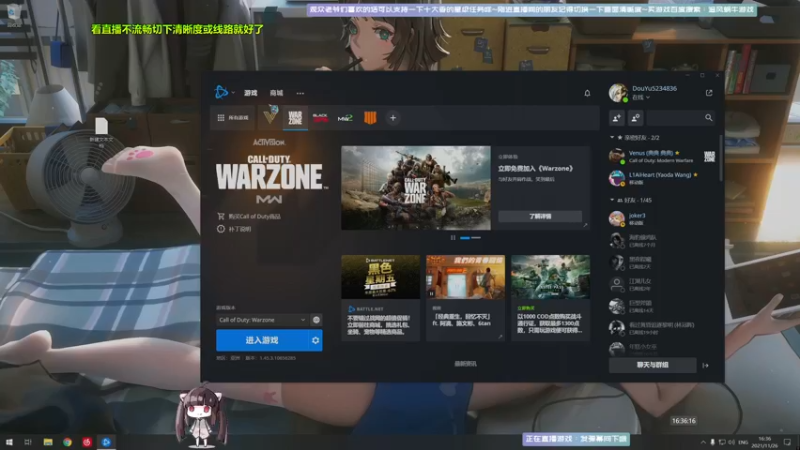Screen dimensions: 800x450
Task: Open File Explorer from taskbar
Action: pyautogui.click(x=48, y=442)
